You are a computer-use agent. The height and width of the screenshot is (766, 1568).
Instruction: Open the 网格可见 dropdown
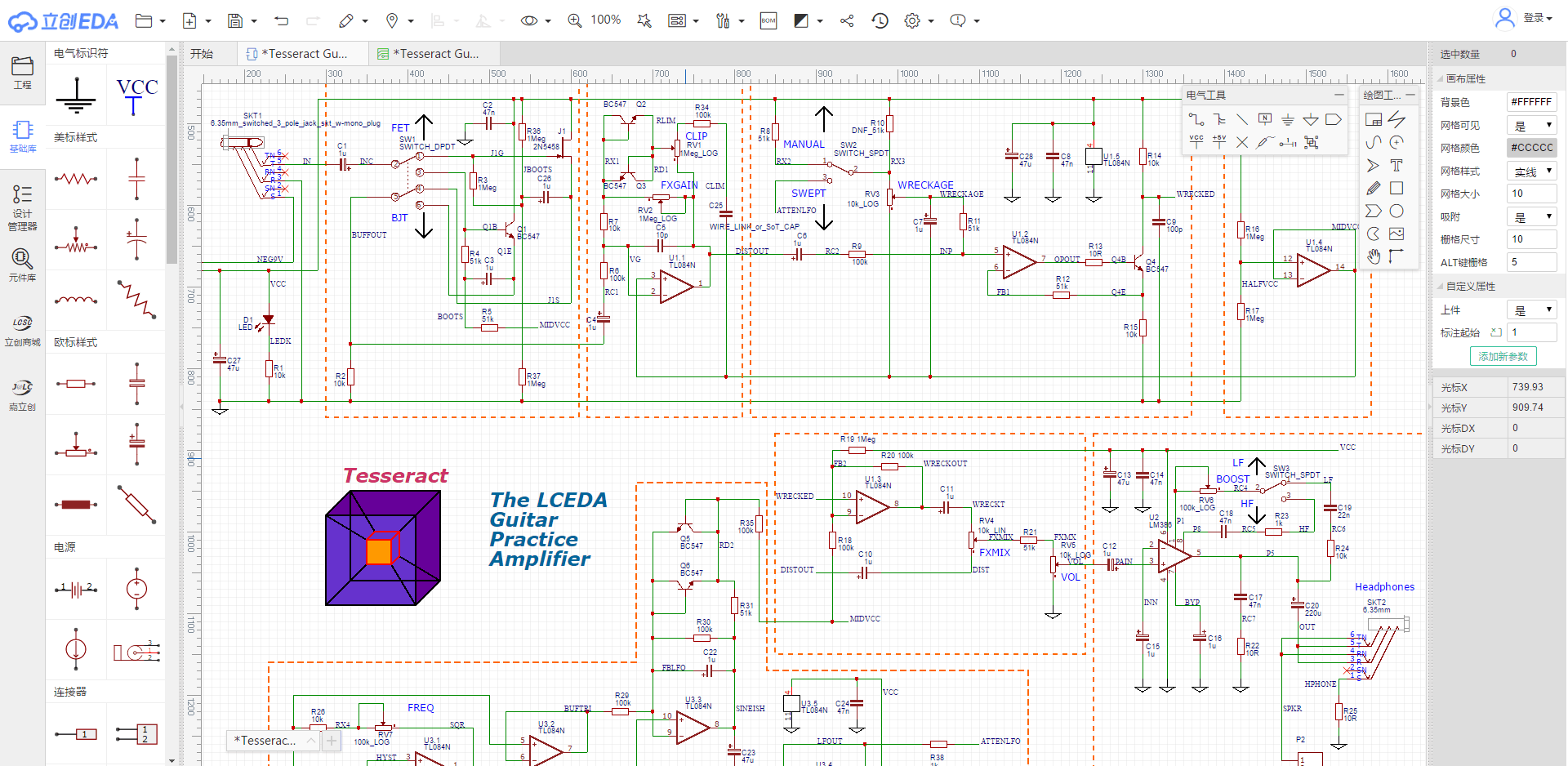click(1534, 125)
